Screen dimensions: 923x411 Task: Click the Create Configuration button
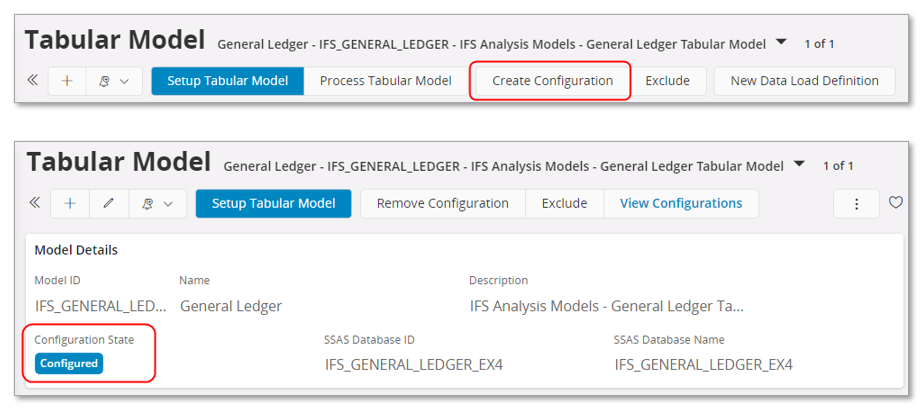tap(552, 81)
